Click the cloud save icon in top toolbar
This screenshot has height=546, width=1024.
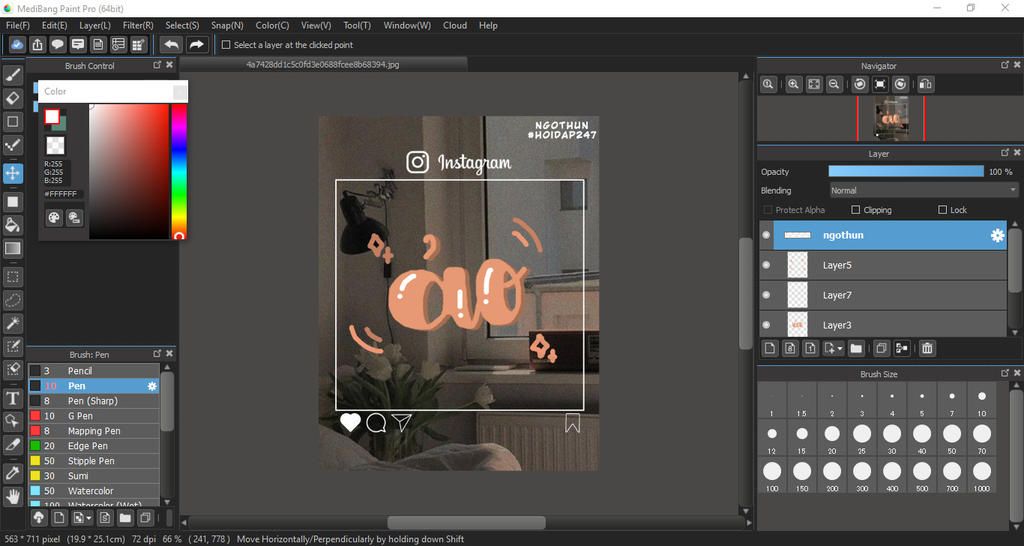[x=17, y=44]
